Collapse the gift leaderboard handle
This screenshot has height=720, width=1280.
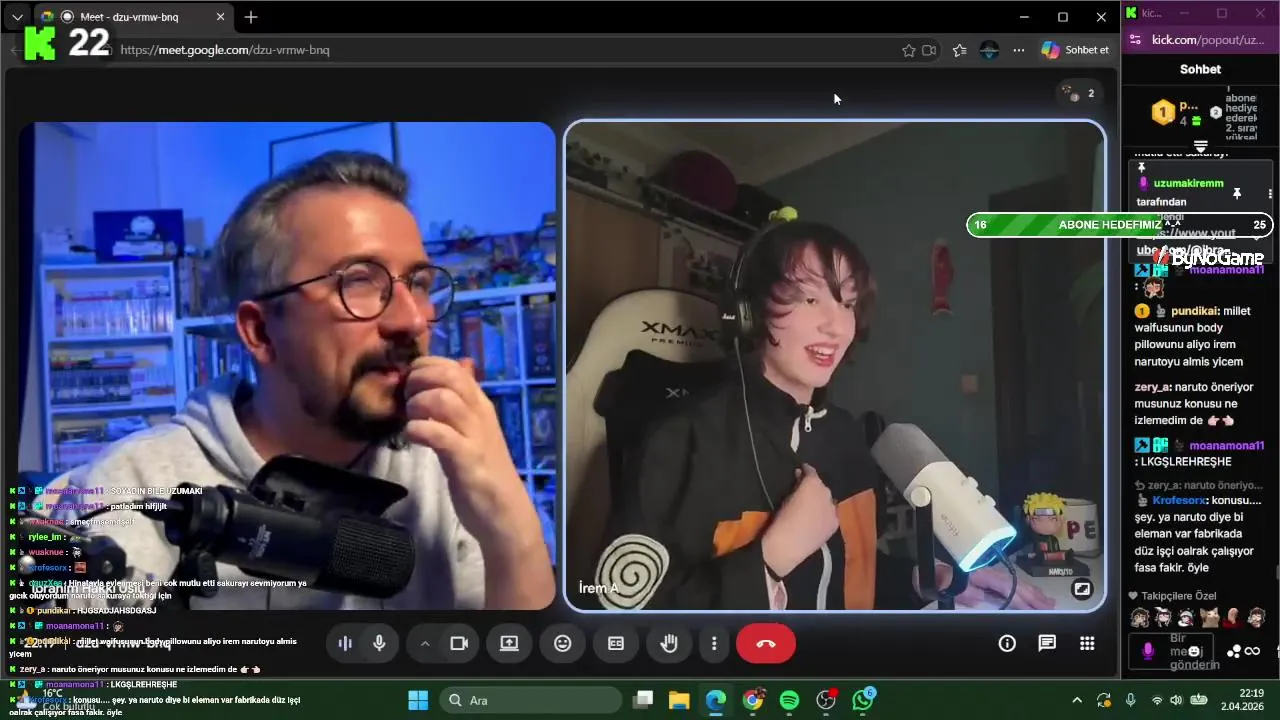pos(1201,146)
